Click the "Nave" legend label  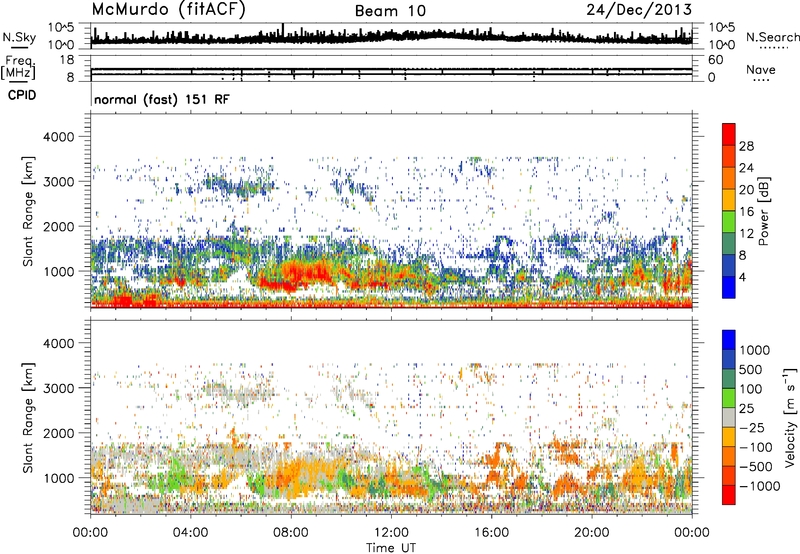(761, 69)
